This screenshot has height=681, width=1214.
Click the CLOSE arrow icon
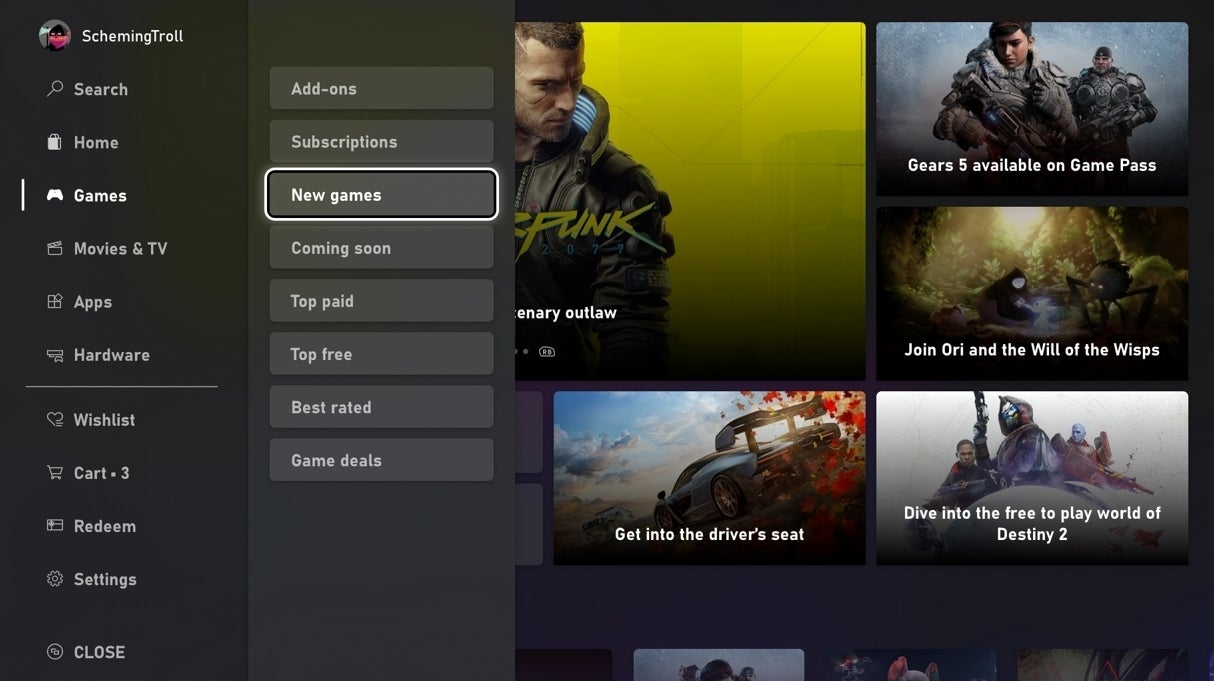54,651
